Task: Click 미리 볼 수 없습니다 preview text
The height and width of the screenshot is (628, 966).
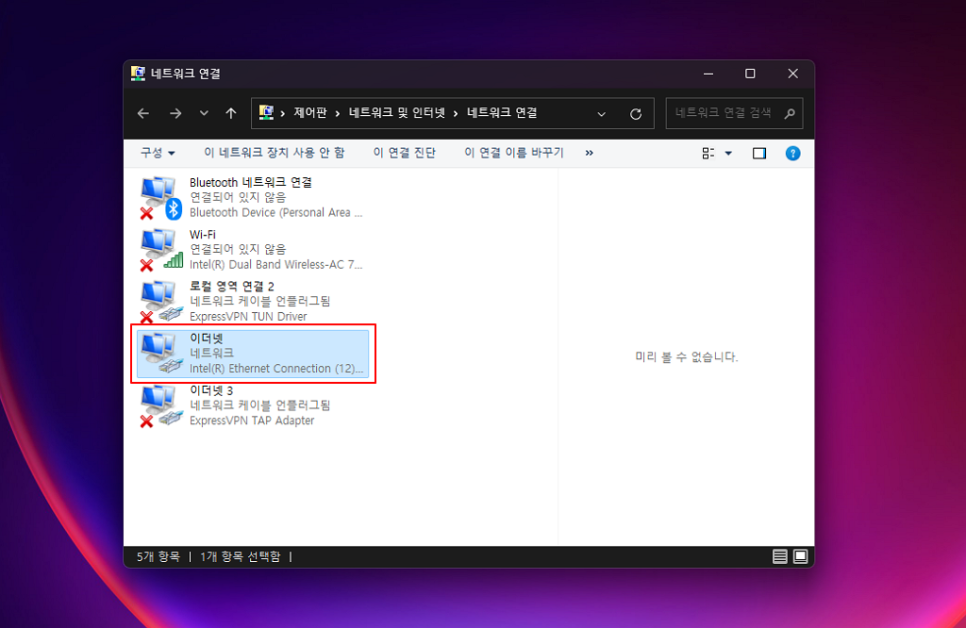Action: click(x=686, y=357)
